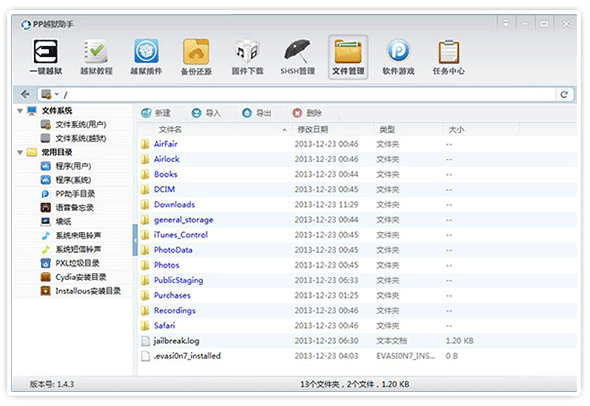The height and width of the screenshot is (406, 590).
Task: Refresh the file list with the reload icon
Action: (564, 94)
